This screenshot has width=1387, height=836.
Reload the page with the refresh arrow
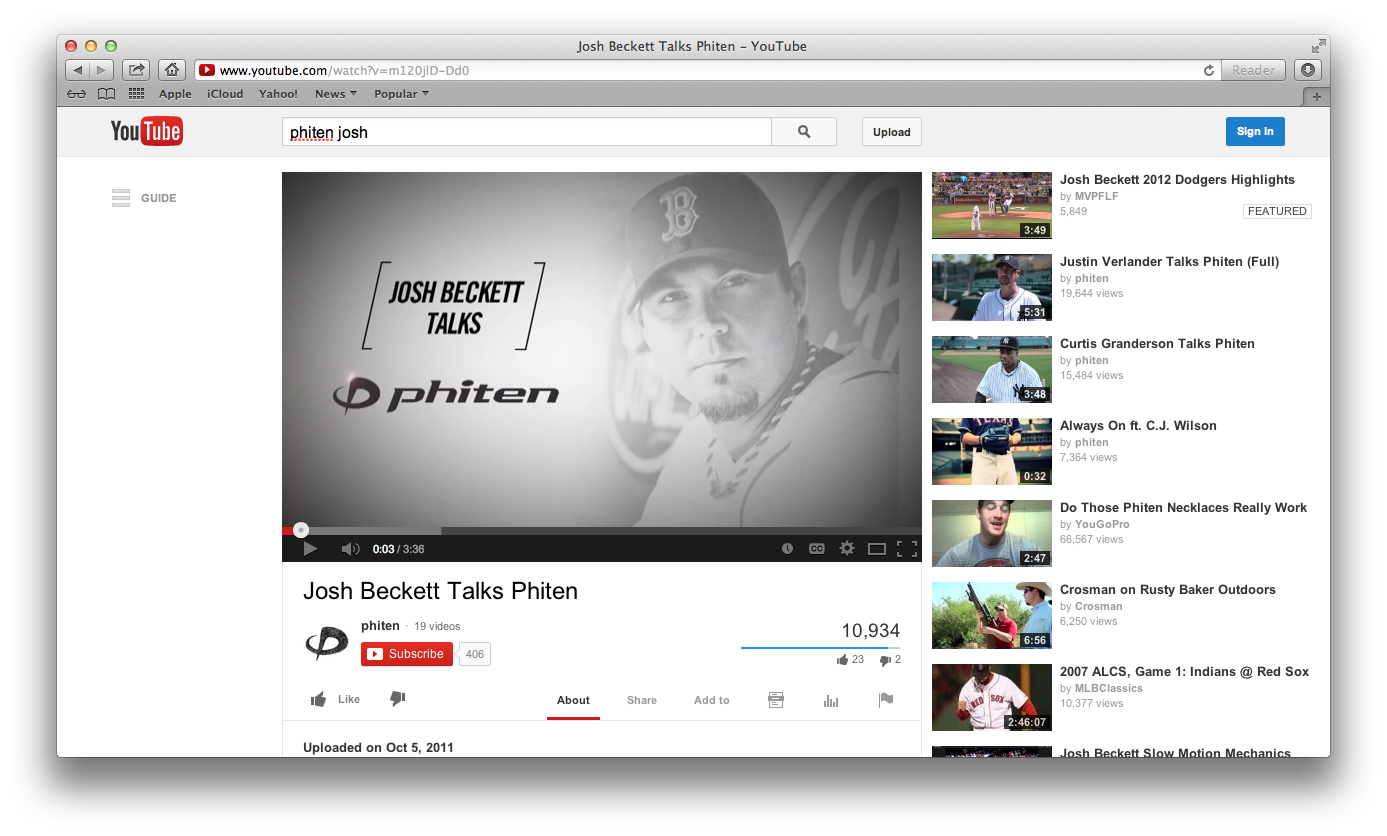click(x=1209, y=71)
